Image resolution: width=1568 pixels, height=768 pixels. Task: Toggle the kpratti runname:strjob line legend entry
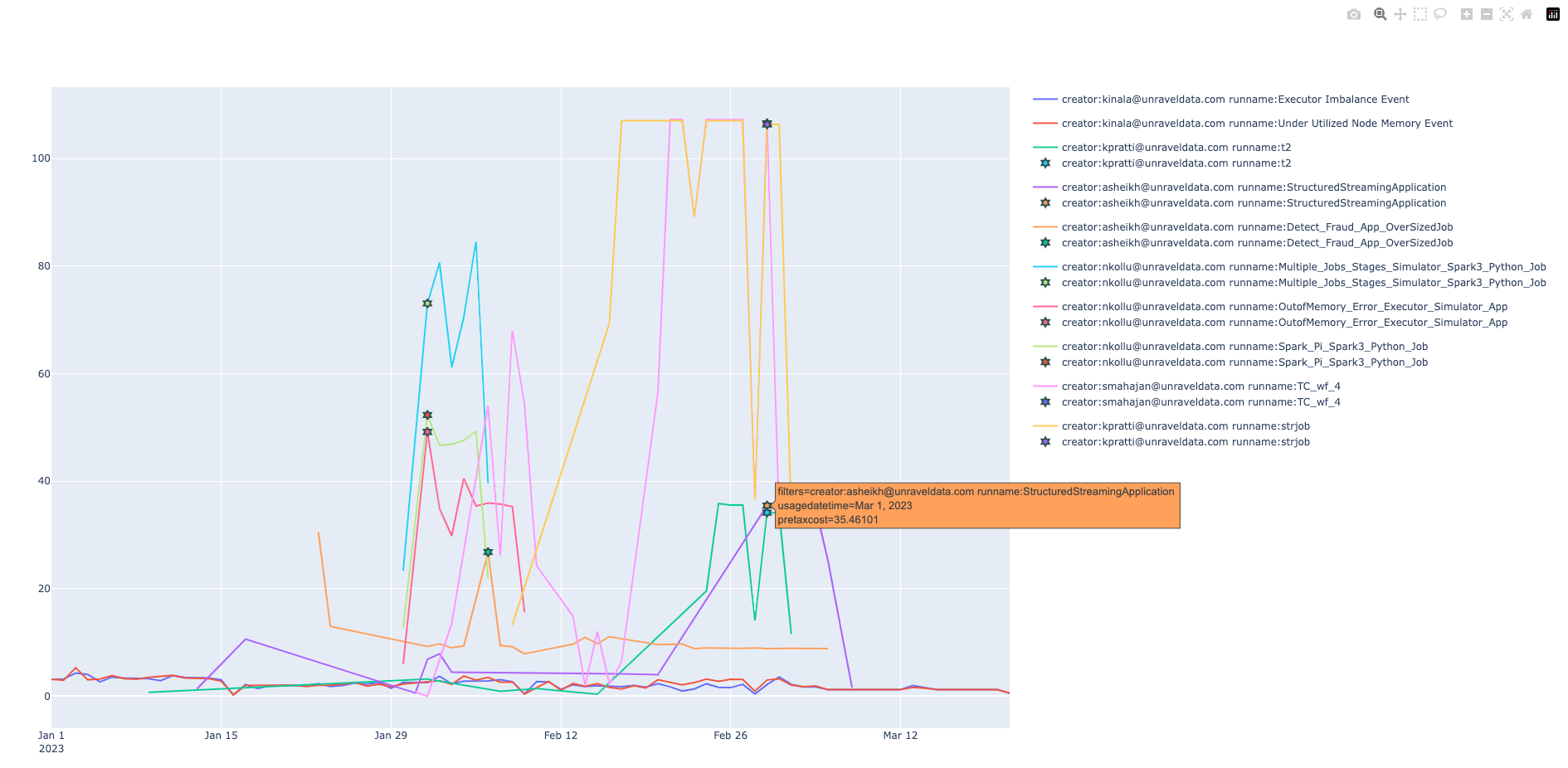pyautogui.click(x=1171, y=426)
